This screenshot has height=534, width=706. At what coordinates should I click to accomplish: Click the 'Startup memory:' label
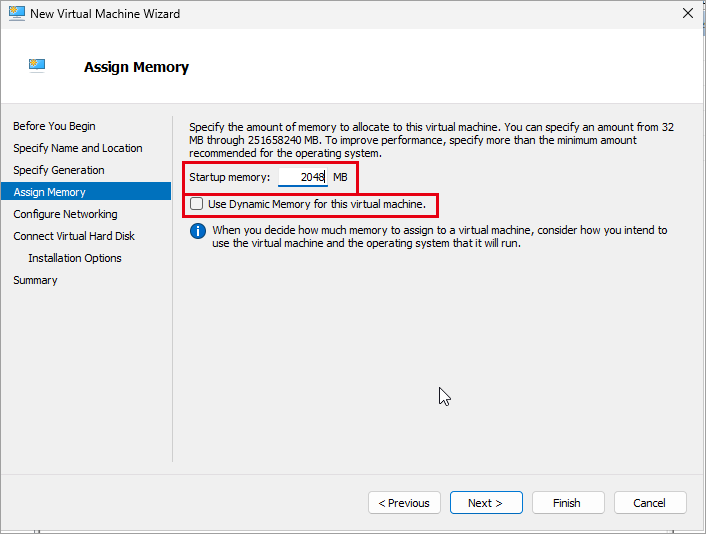pos(230,177)
